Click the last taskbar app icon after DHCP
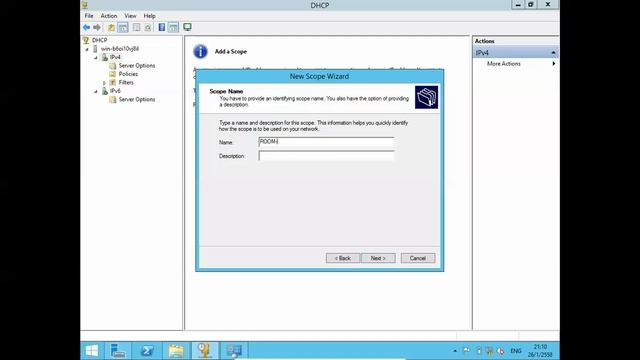The image size is (640, 360). pyautogui.click(x=234, y=351)
